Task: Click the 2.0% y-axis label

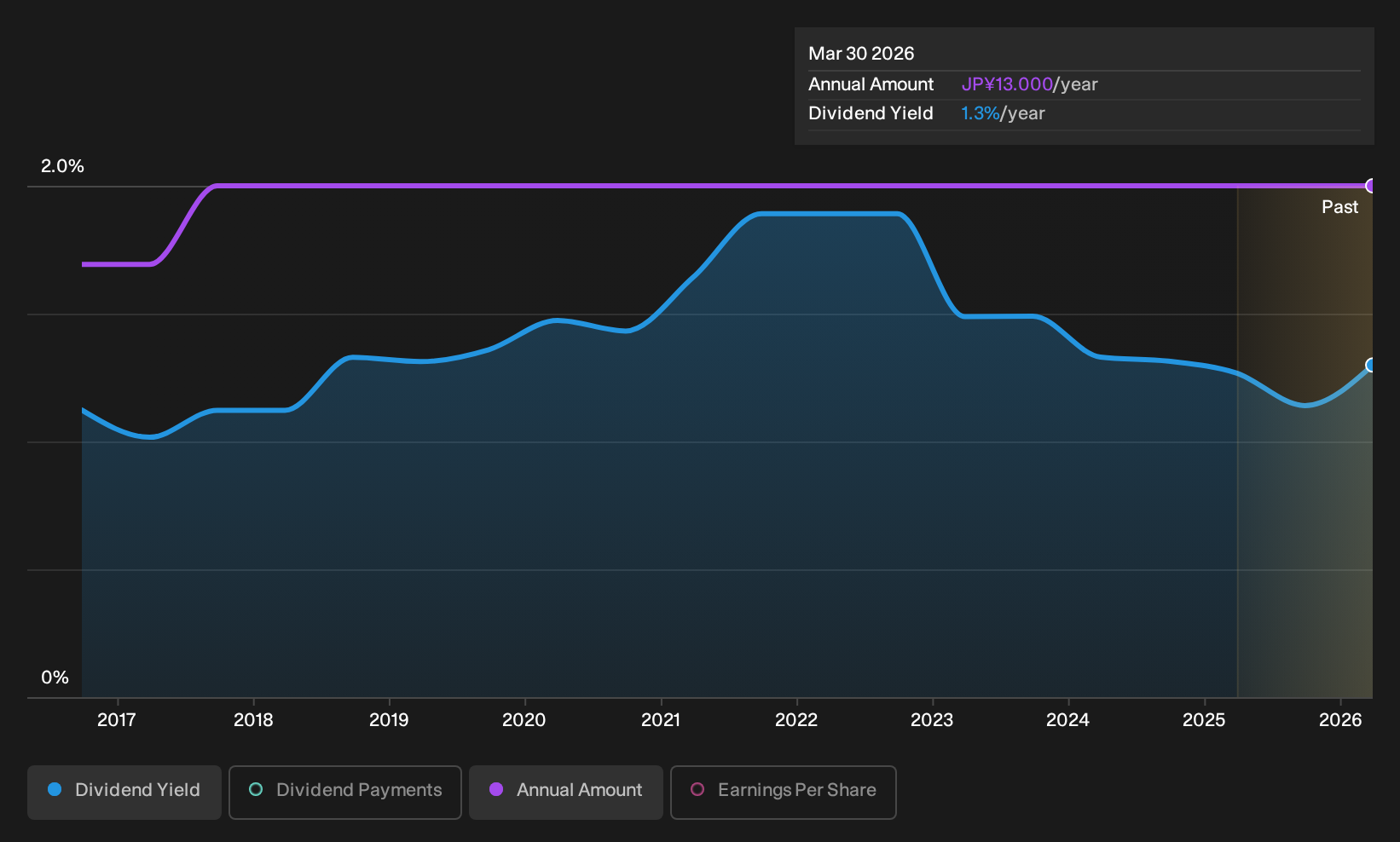Action: [62, 166]
